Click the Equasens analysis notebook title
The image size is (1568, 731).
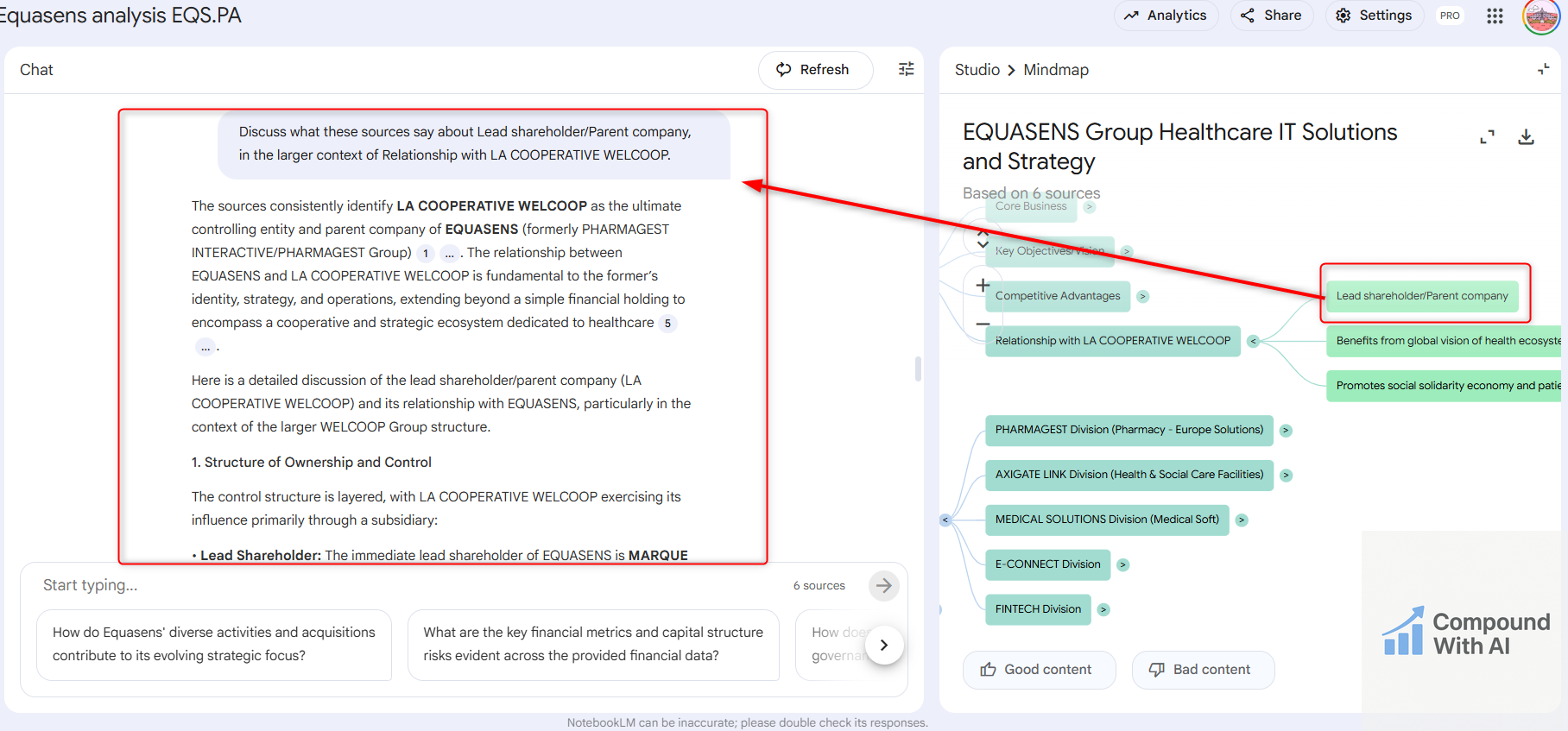(121, 16)
